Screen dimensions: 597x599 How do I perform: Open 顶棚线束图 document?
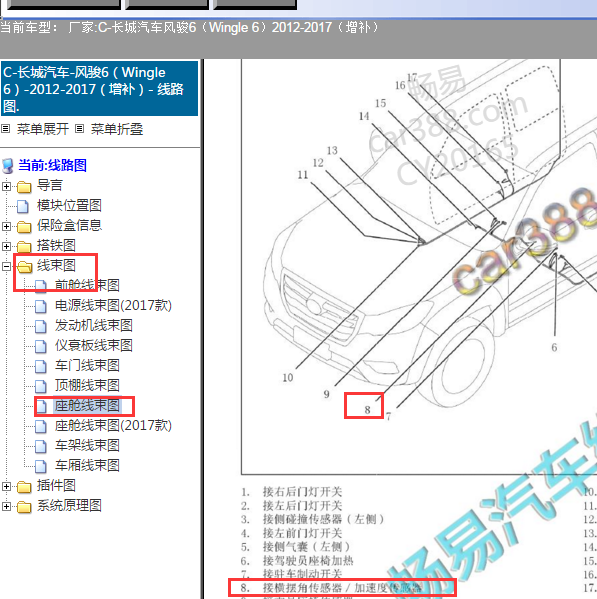87,385
